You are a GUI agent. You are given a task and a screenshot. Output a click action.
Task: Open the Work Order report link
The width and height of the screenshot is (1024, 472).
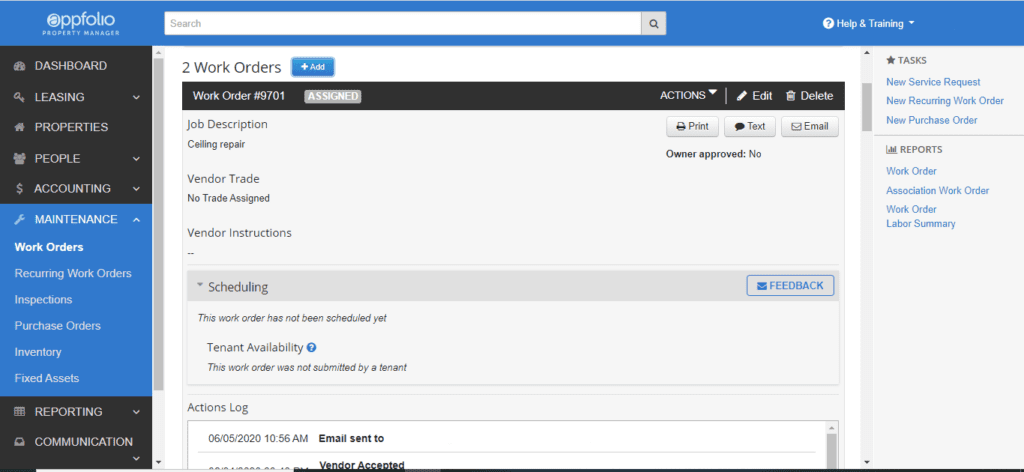point(911,171)
